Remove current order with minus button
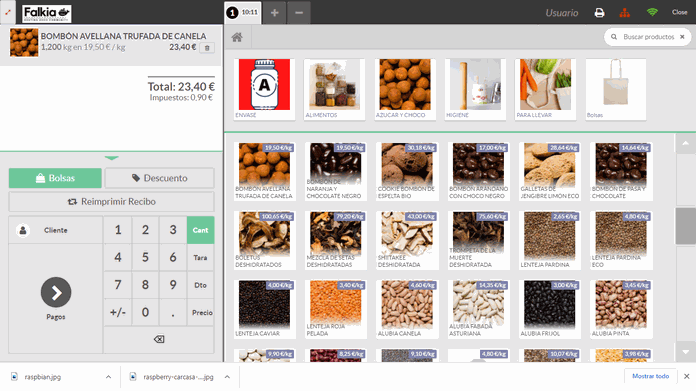The image size is (696, 391). 299,12
